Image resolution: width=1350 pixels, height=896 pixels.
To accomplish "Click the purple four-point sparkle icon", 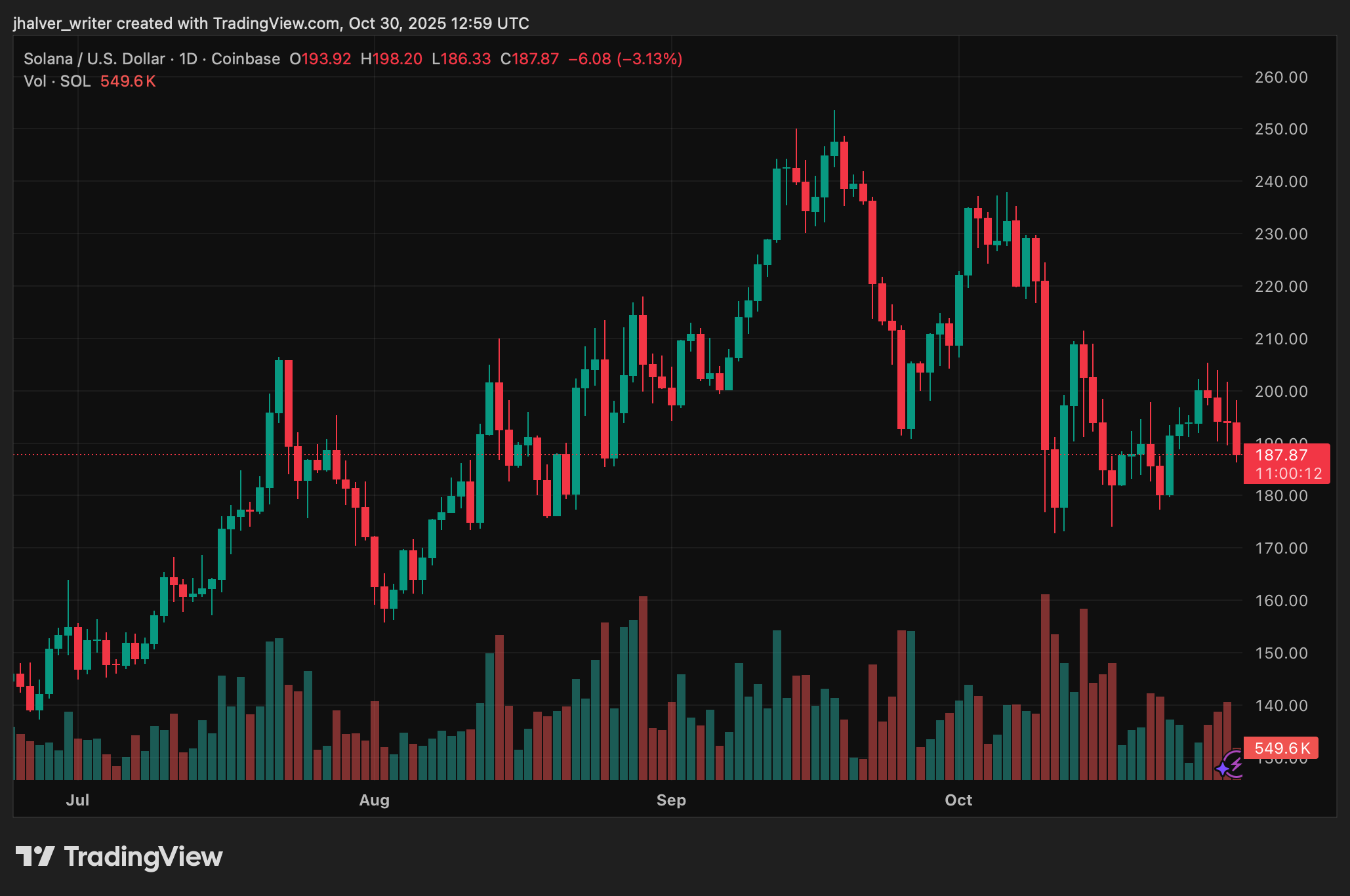I will point(1223,769).
